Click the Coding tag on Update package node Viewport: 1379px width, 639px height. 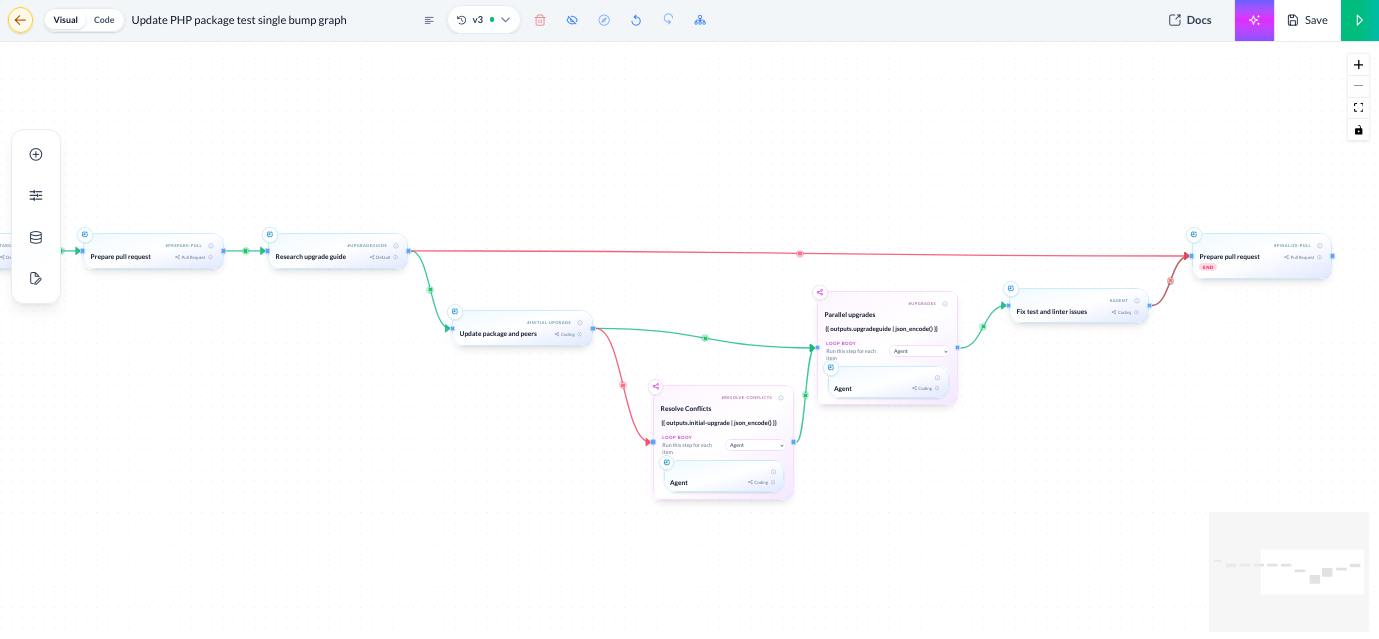[x=565, y=334]
